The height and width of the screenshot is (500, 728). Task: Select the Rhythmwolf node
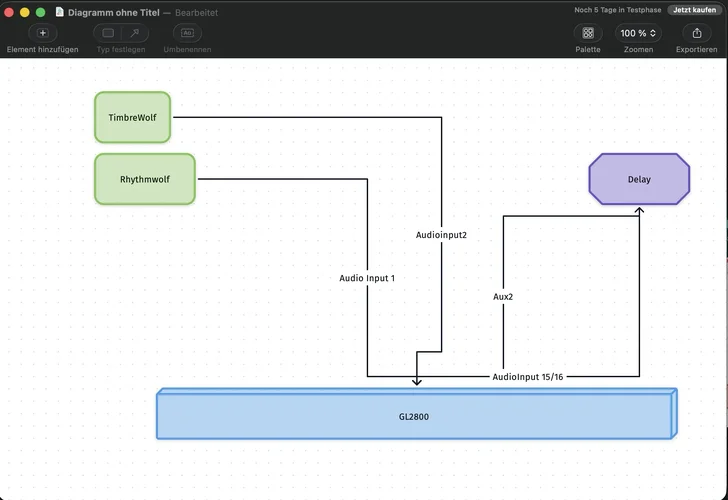point(145,179)
